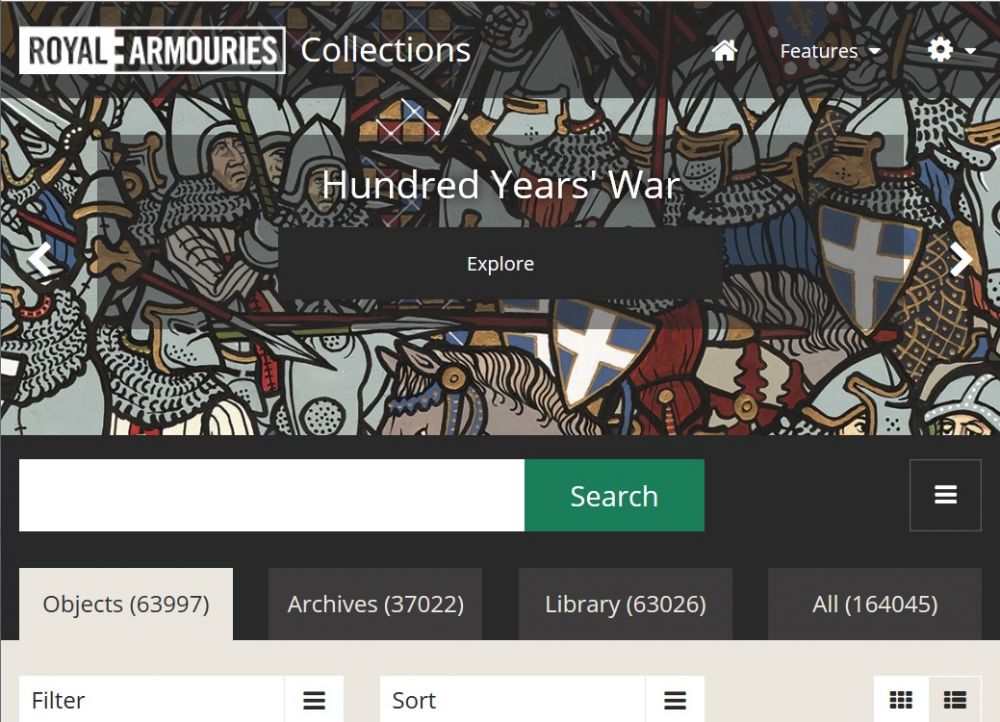Switch to grid view layout
Screen dimensions: 1000x722
[x=901, y=700]
